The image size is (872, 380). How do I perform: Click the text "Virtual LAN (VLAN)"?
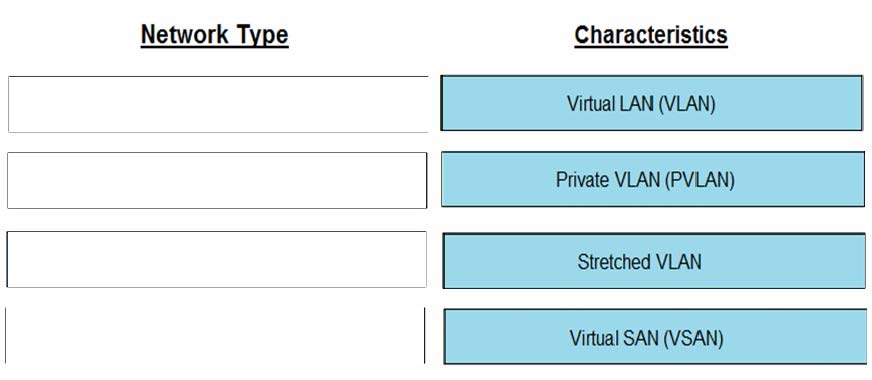point(641,104)
